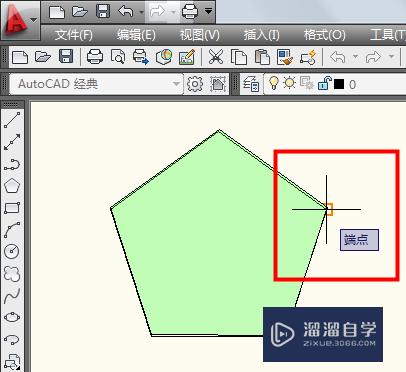Click the black layer color swatch

point(339,84)
